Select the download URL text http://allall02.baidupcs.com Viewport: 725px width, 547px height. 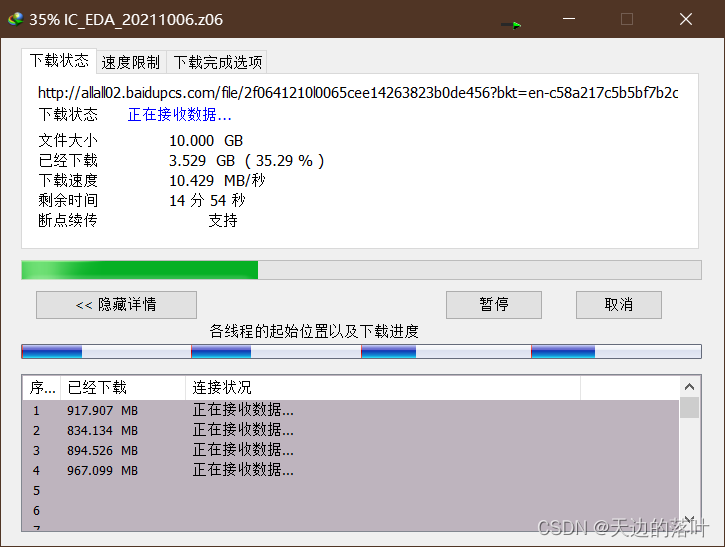tap(358, 93)
